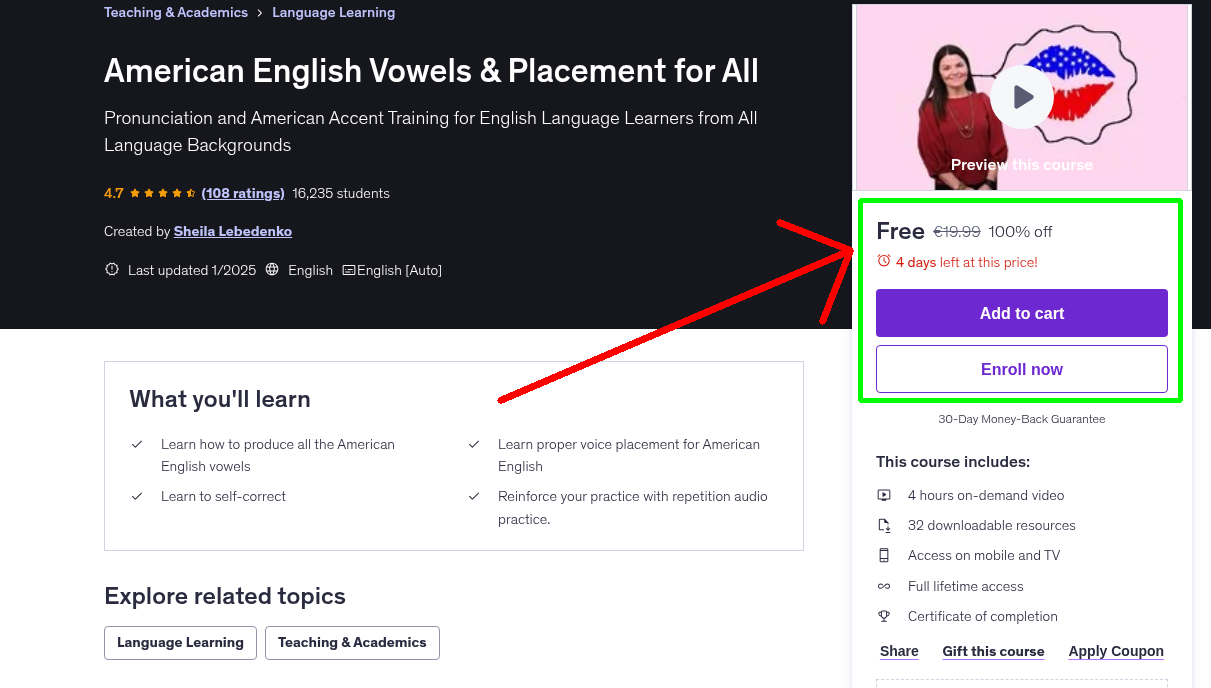Open the 108 ratings link

click(243, 193)
